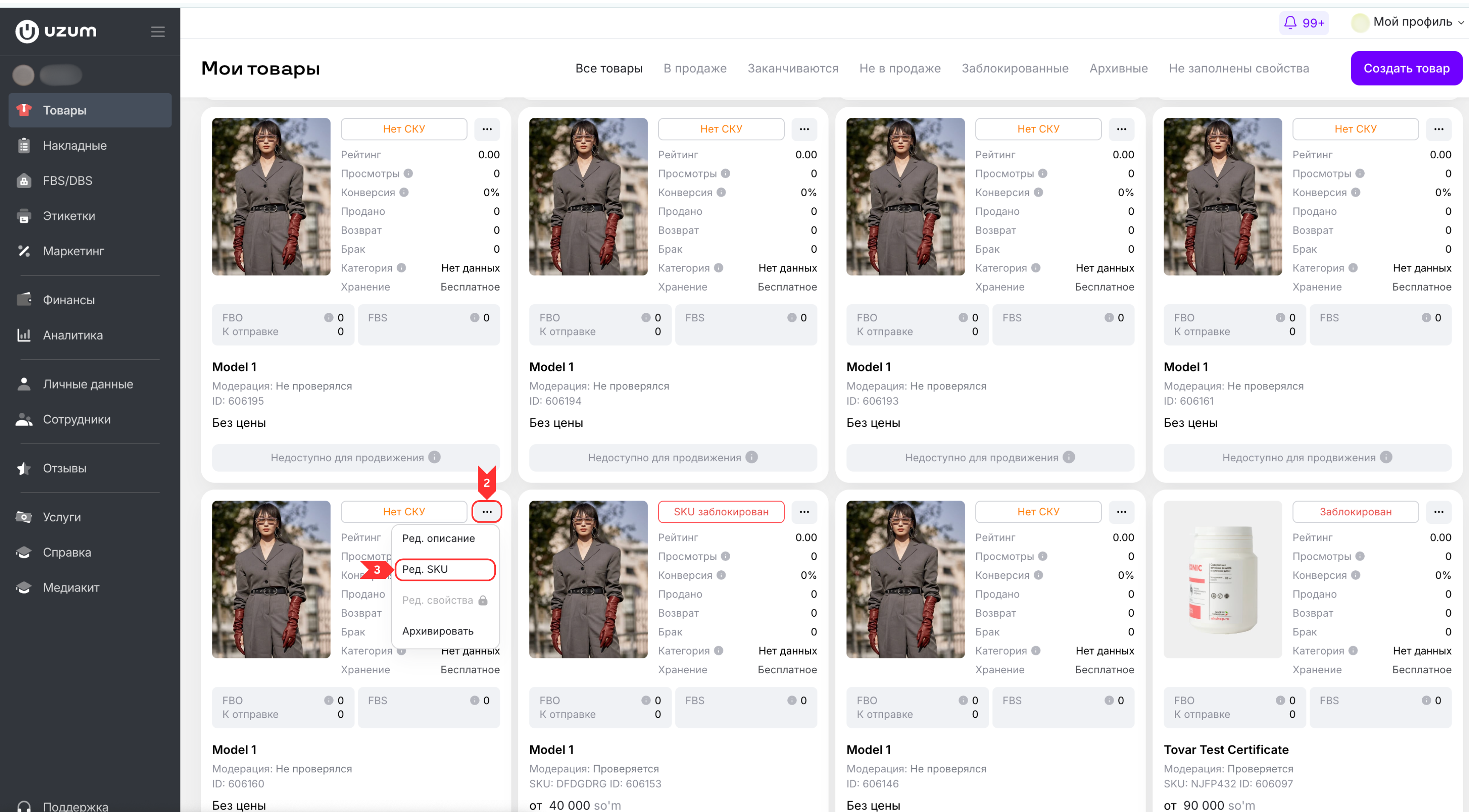Open Личные данные in the sidebar
The height and width of the screenshot is (812, 1469).
(x=90, y=384)
